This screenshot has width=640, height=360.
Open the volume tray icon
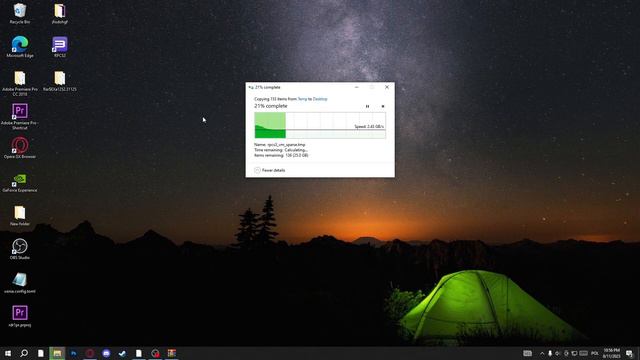tap(558, 353)
